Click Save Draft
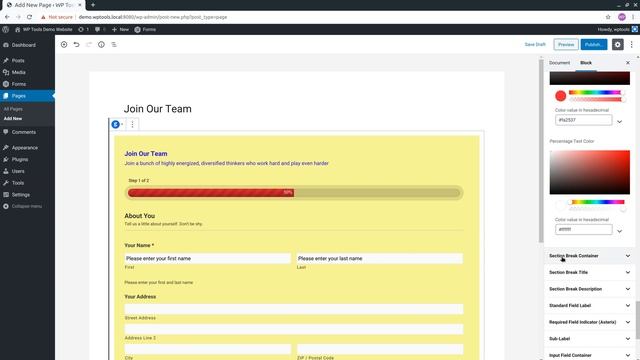 tap(535, 44)
